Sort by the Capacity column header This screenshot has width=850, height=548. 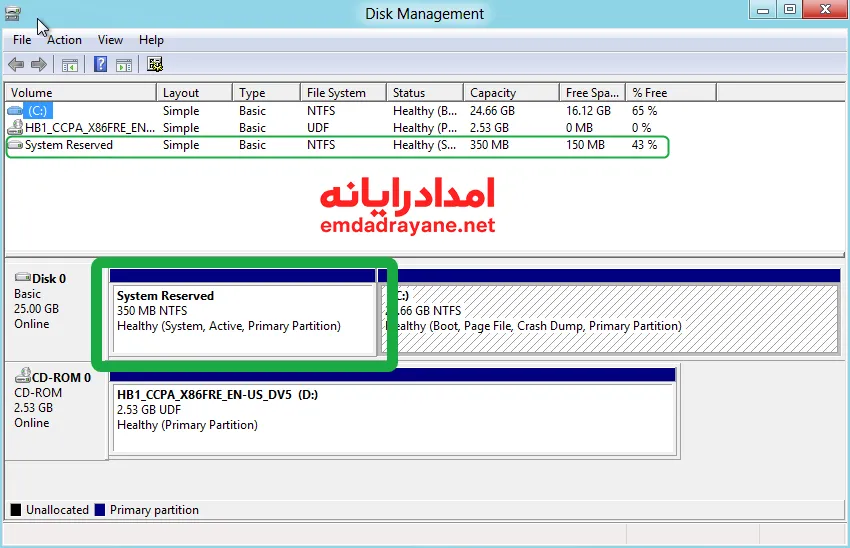(511, 93)
